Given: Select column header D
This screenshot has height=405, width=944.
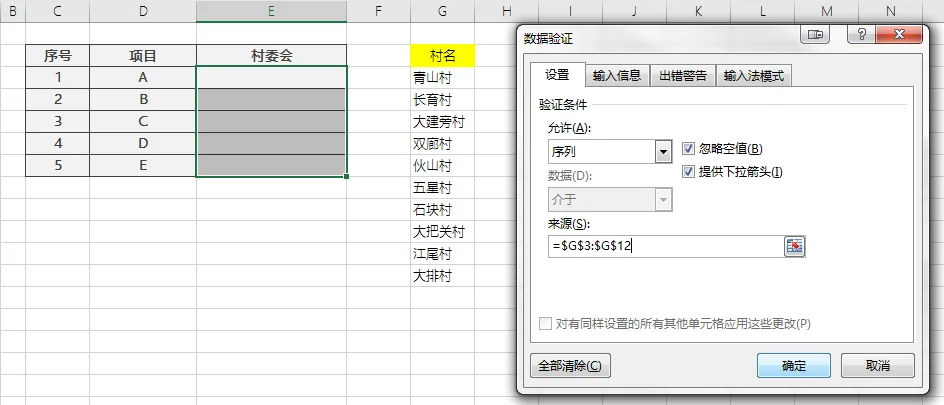Looking at the screenshot, I should [x=143, y=11].
